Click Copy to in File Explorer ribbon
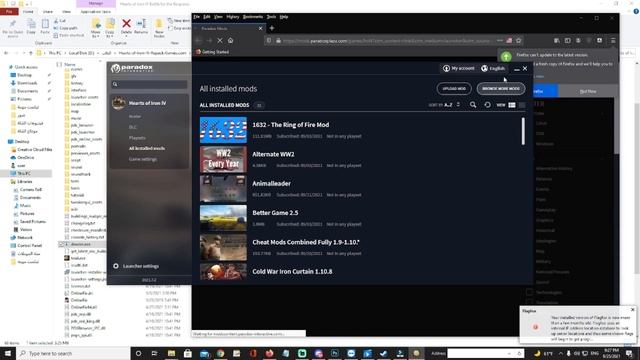The width and height of the screenshot is (640, 360). (x=110, y=28)
